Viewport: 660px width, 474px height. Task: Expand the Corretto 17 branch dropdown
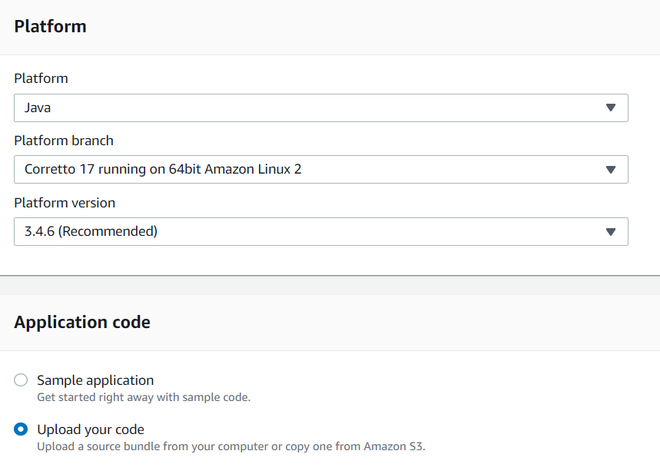(x=320, y=170)
